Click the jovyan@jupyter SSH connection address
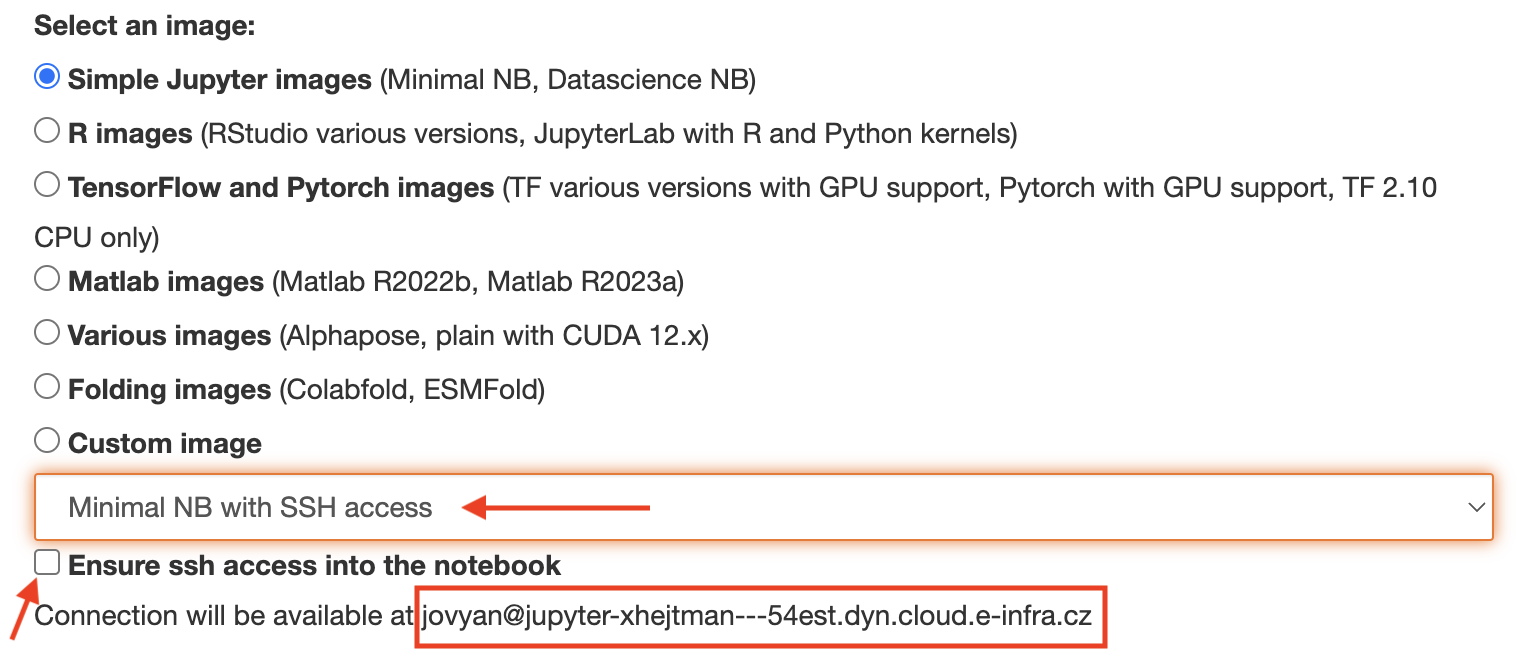1524x670 pixels. pyautogui.click(x=756, y=616)
